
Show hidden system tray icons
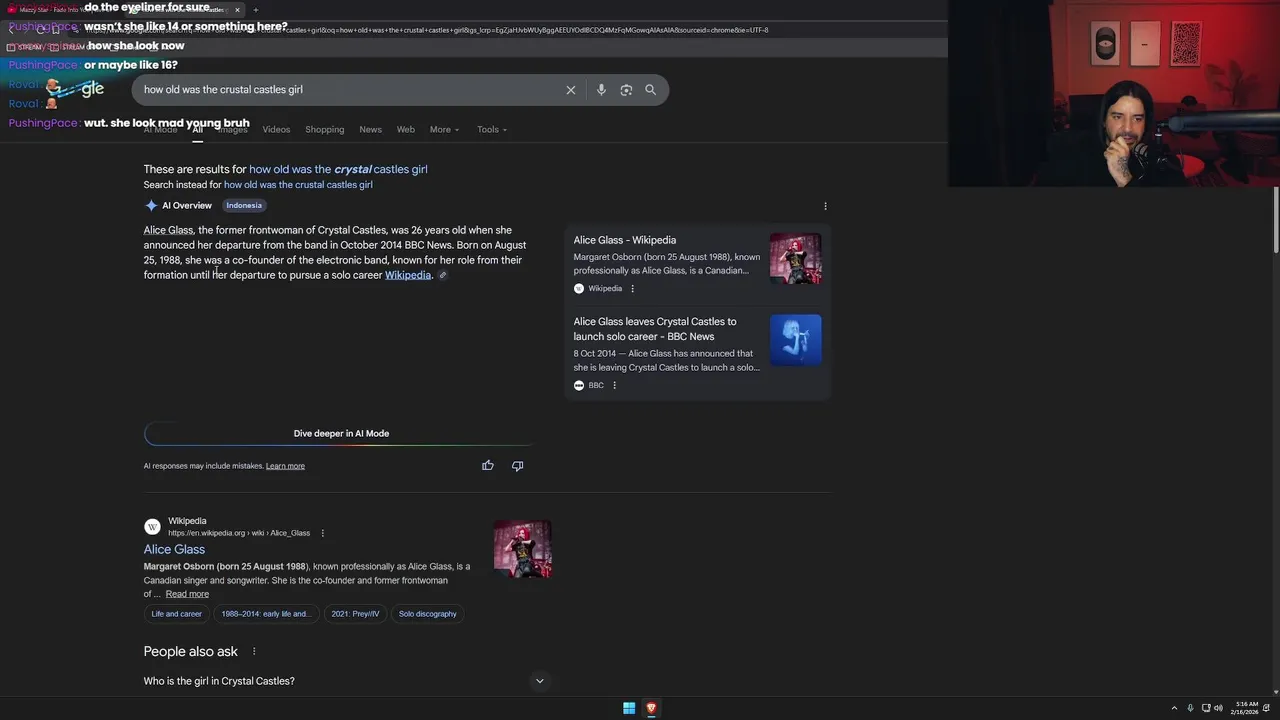pyautogui.click(x=1174, y=708)
